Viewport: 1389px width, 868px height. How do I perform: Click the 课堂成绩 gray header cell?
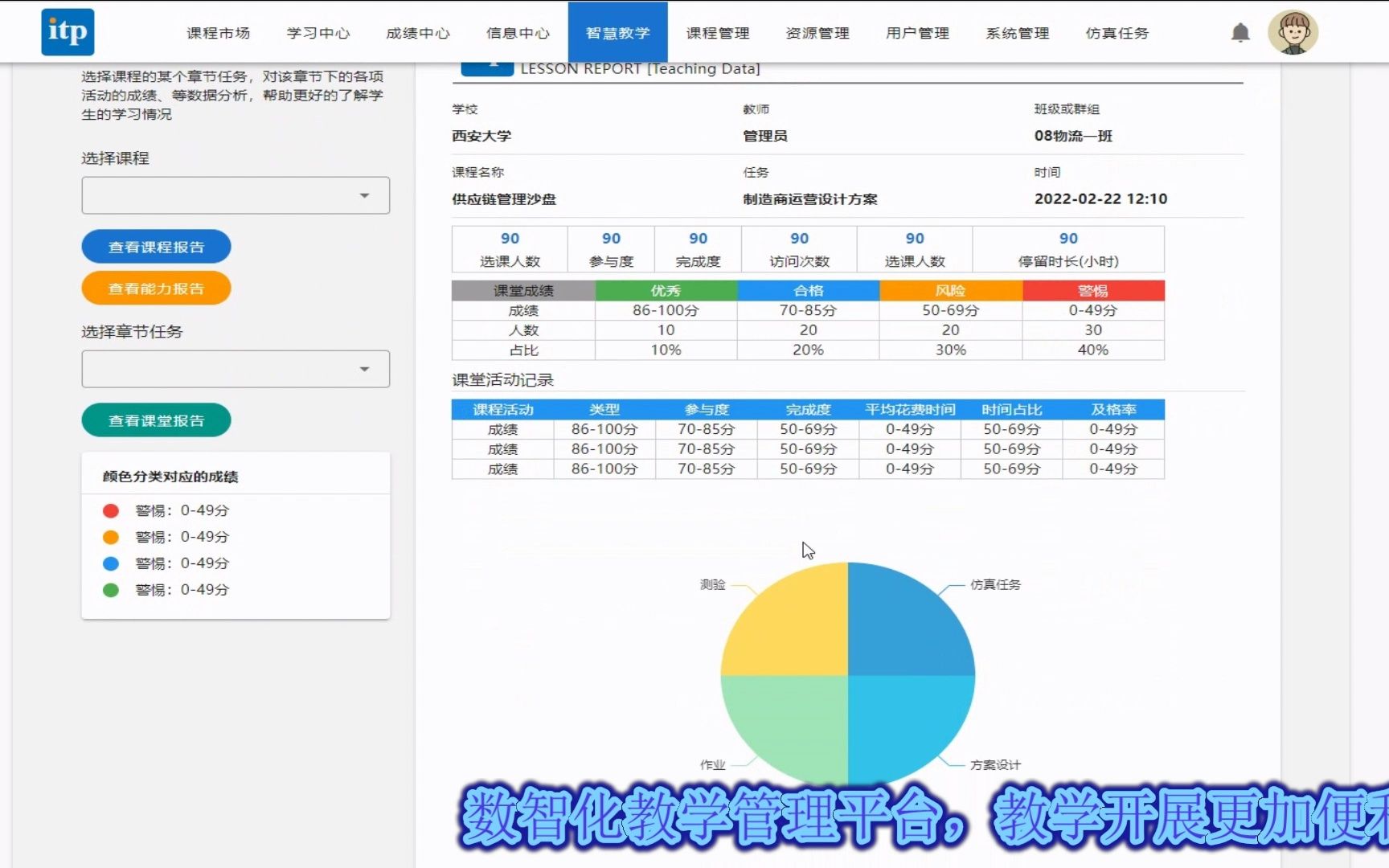523,290
